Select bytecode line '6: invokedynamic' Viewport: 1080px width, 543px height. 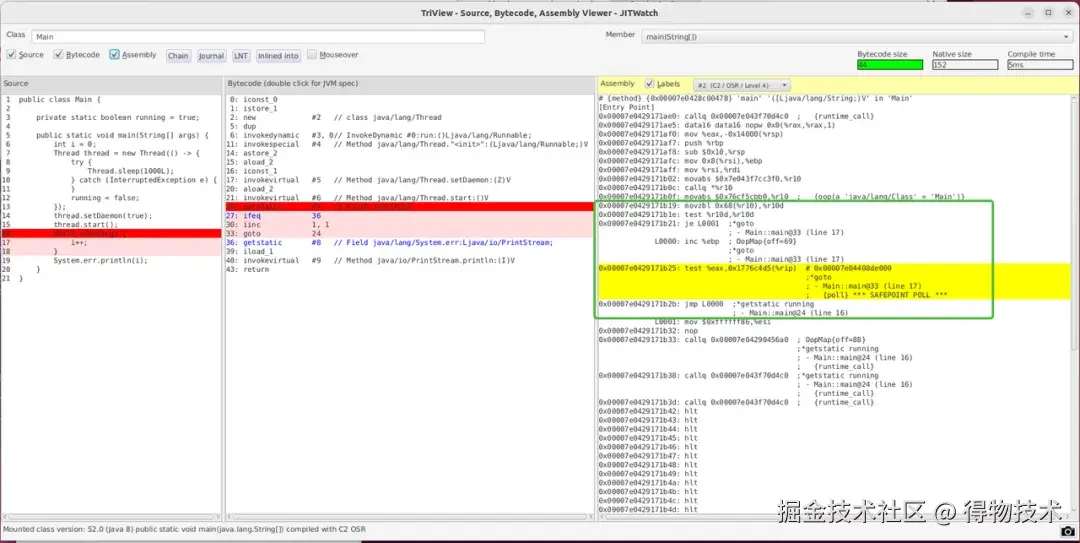(x=380, y=135)
